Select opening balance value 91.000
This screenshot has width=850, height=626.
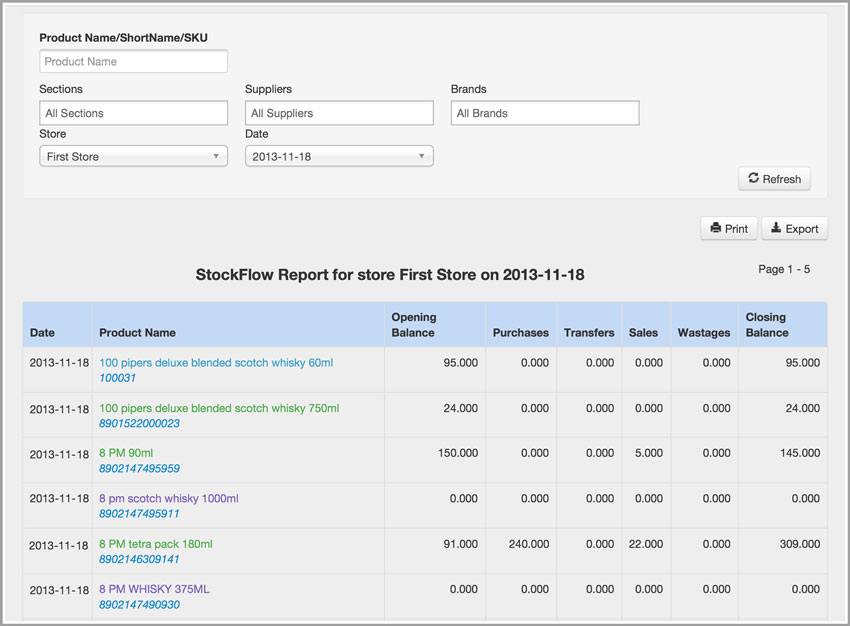point(461,544)
